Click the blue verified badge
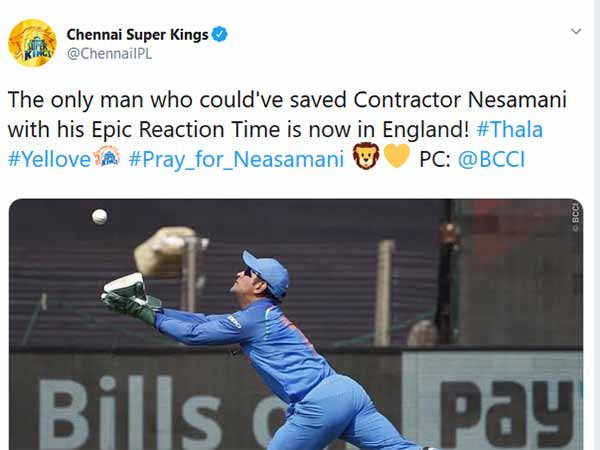Image resolution: width=600 pixels, height=450 pixels. pyautogui.click(x=220, y=34)
